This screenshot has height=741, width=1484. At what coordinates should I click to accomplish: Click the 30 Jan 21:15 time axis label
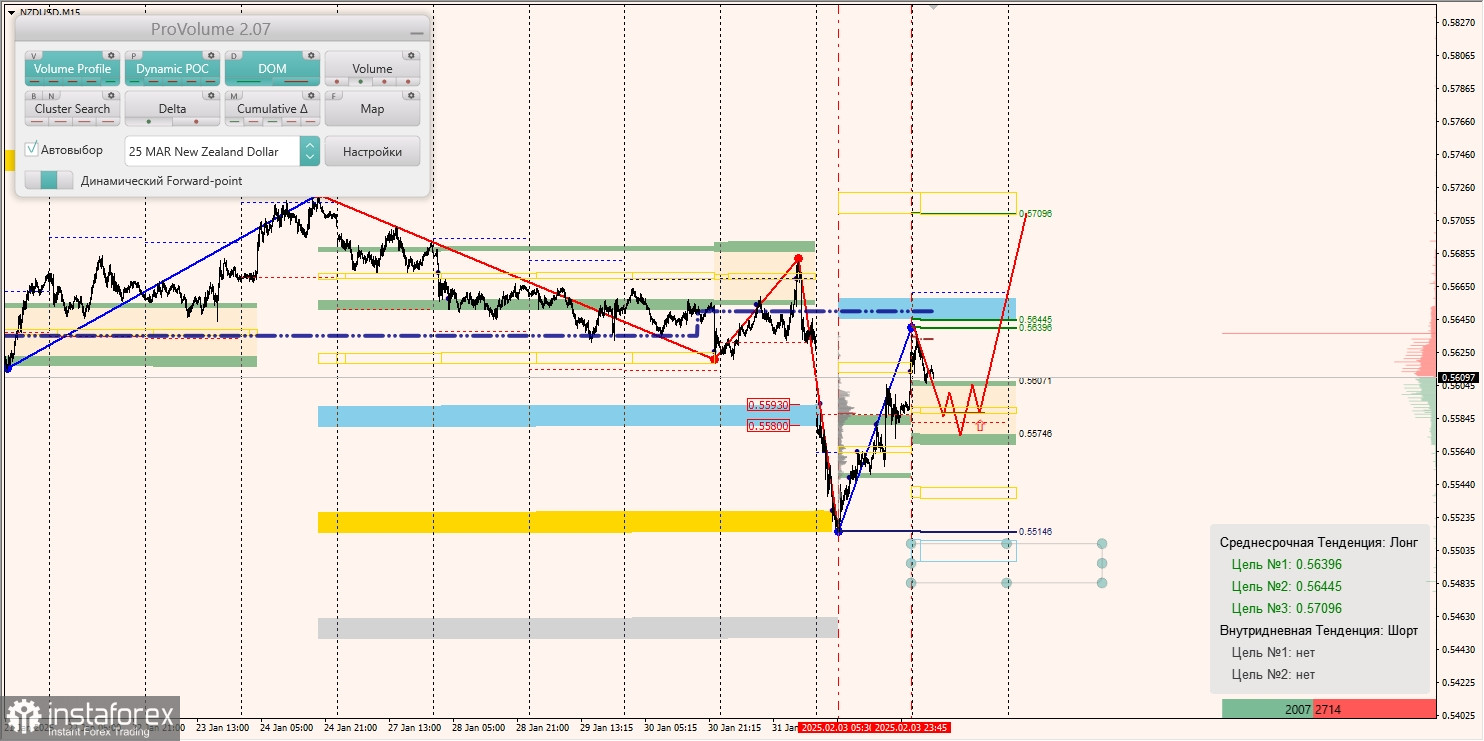click(736, 728)
